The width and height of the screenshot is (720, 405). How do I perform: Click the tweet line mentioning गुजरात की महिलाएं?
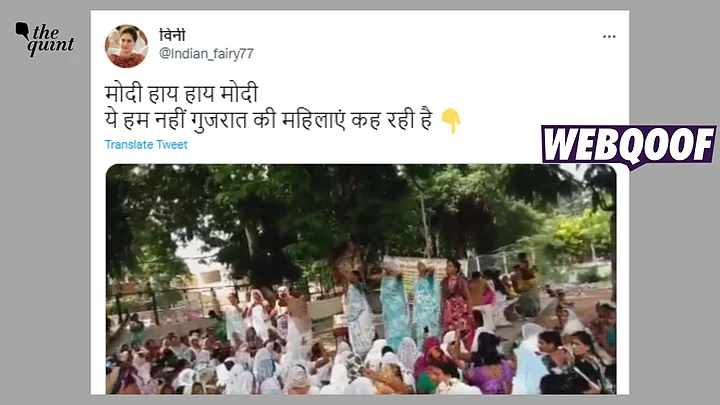[269, 121]
